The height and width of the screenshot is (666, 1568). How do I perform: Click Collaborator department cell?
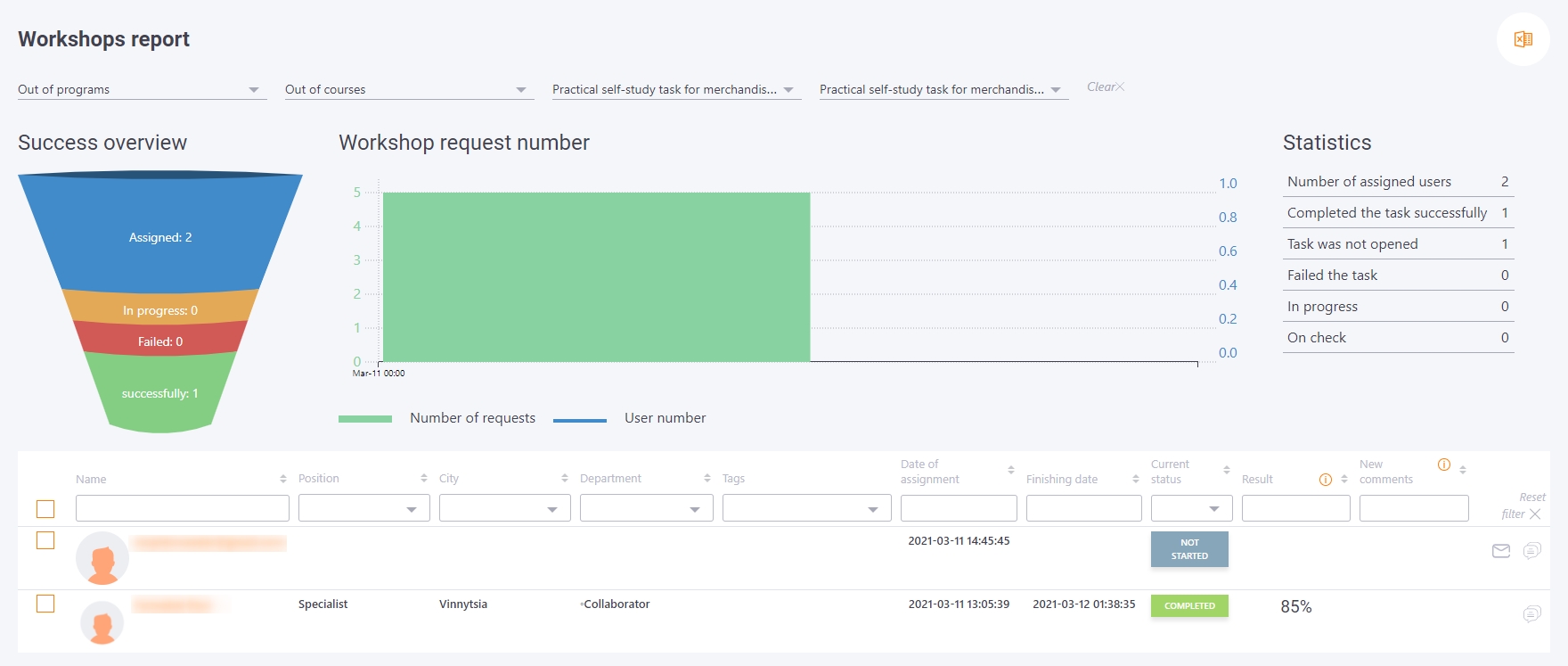click(616, 604)
